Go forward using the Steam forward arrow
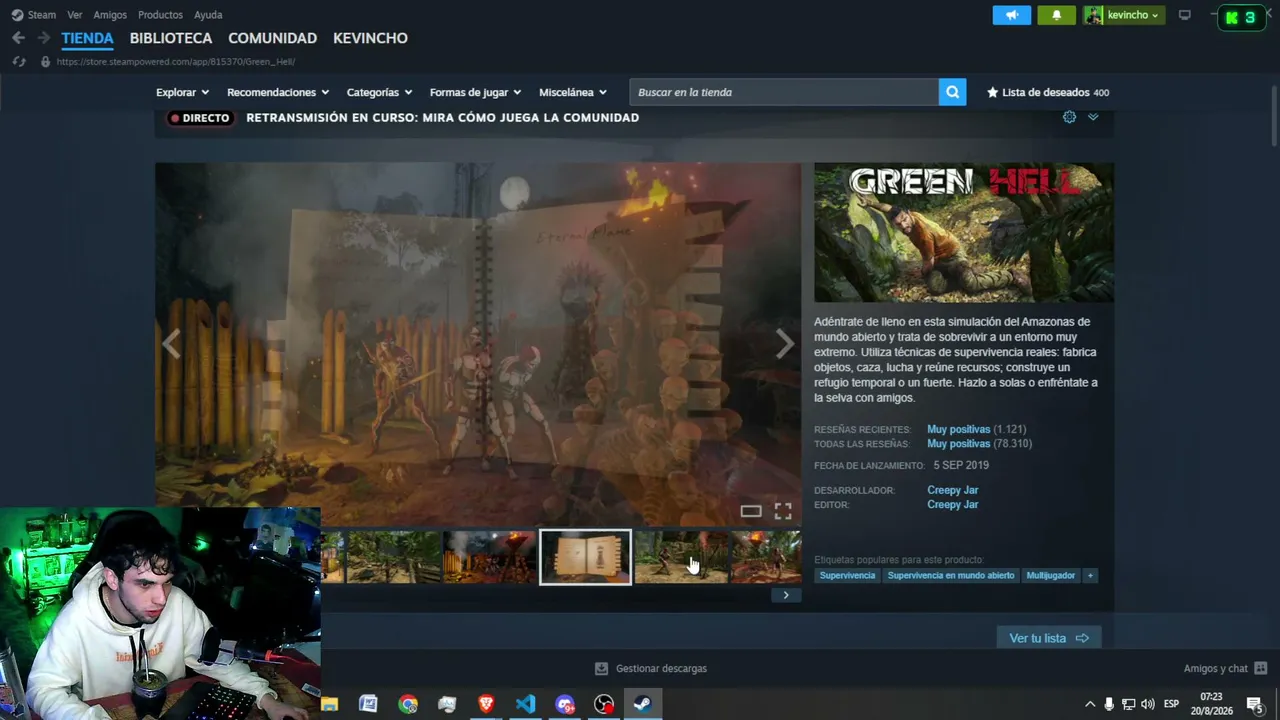The height and width of the screenshot is (720, 1280). click(43, 38)
